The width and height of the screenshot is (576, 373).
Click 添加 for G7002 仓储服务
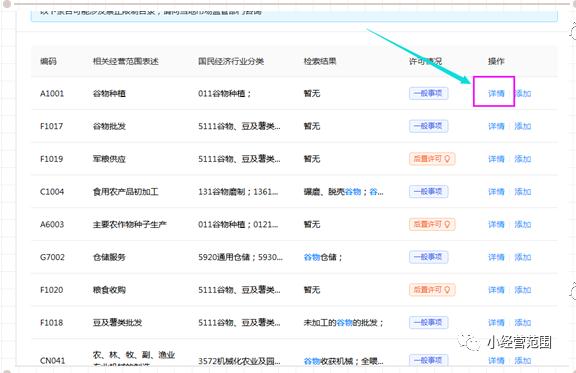[523, 257]
